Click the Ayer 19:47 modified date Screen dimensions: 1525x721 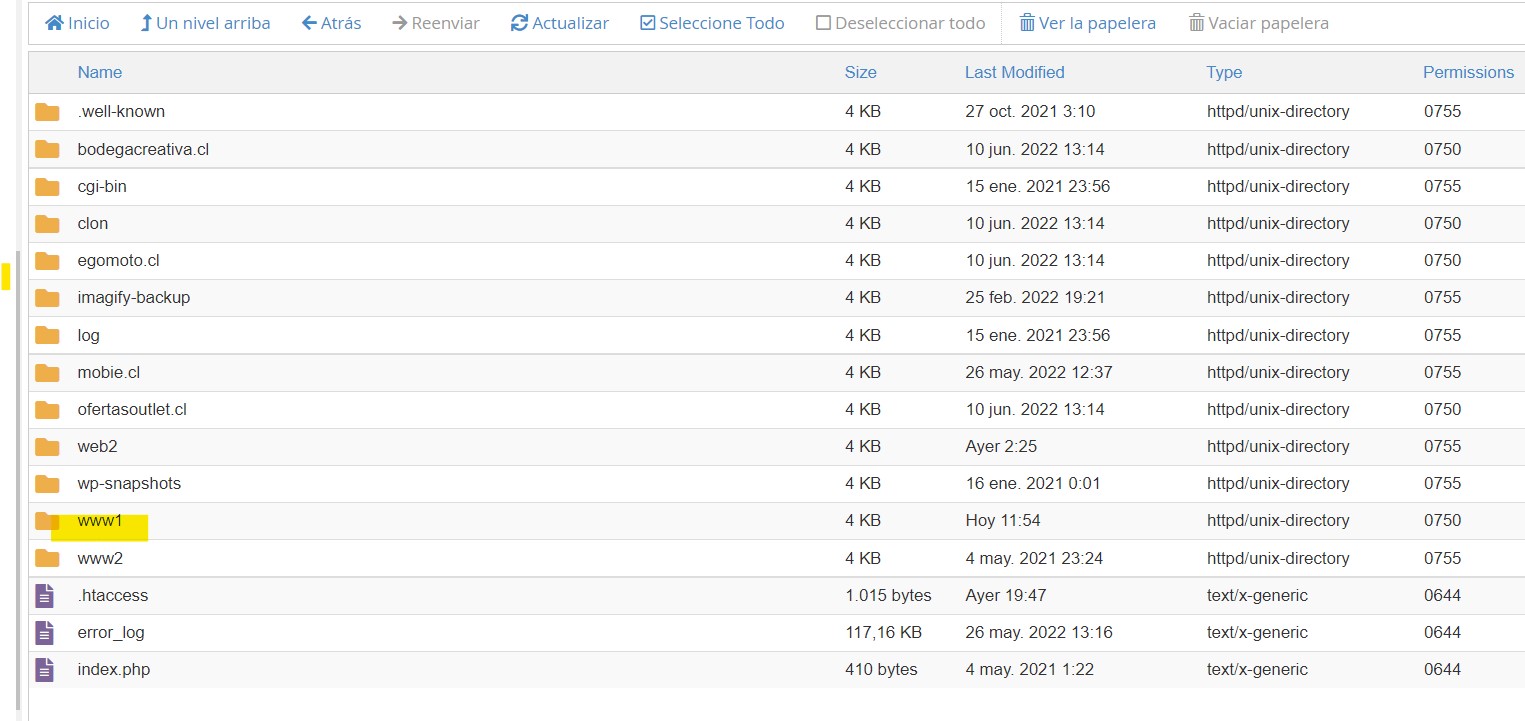coord(1006,595)
